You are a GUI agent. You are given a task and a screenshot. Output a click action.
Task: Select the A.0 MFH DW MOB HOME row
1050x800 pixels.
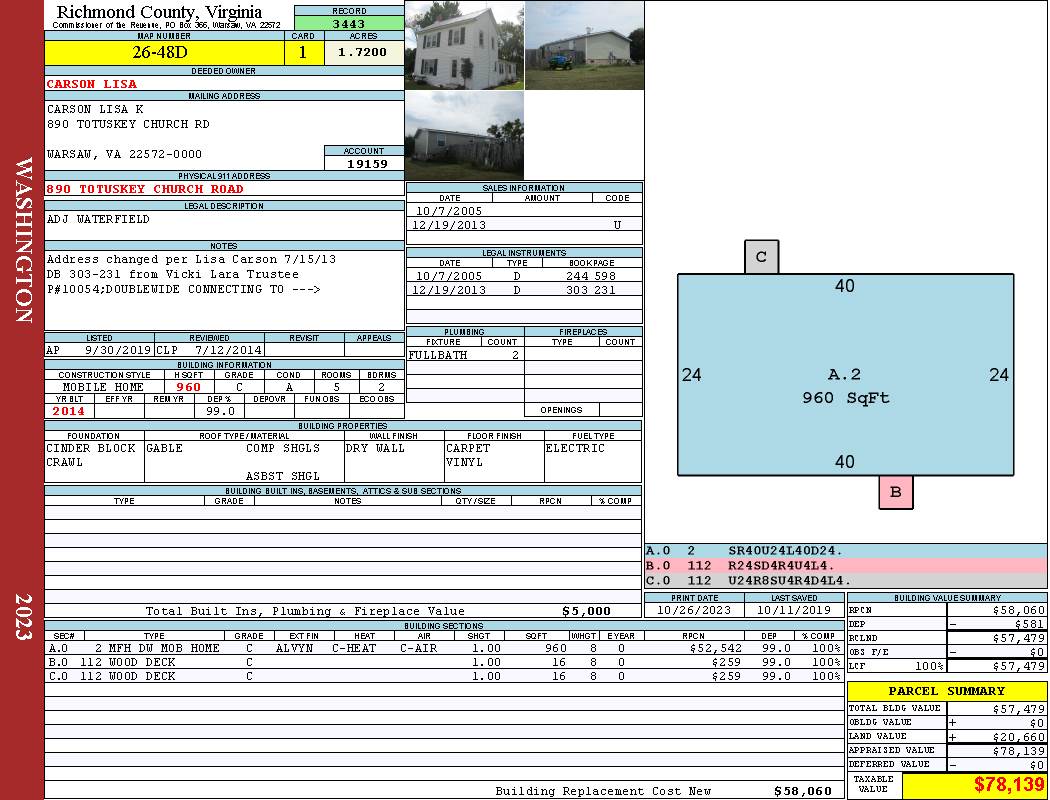point(443,648)
